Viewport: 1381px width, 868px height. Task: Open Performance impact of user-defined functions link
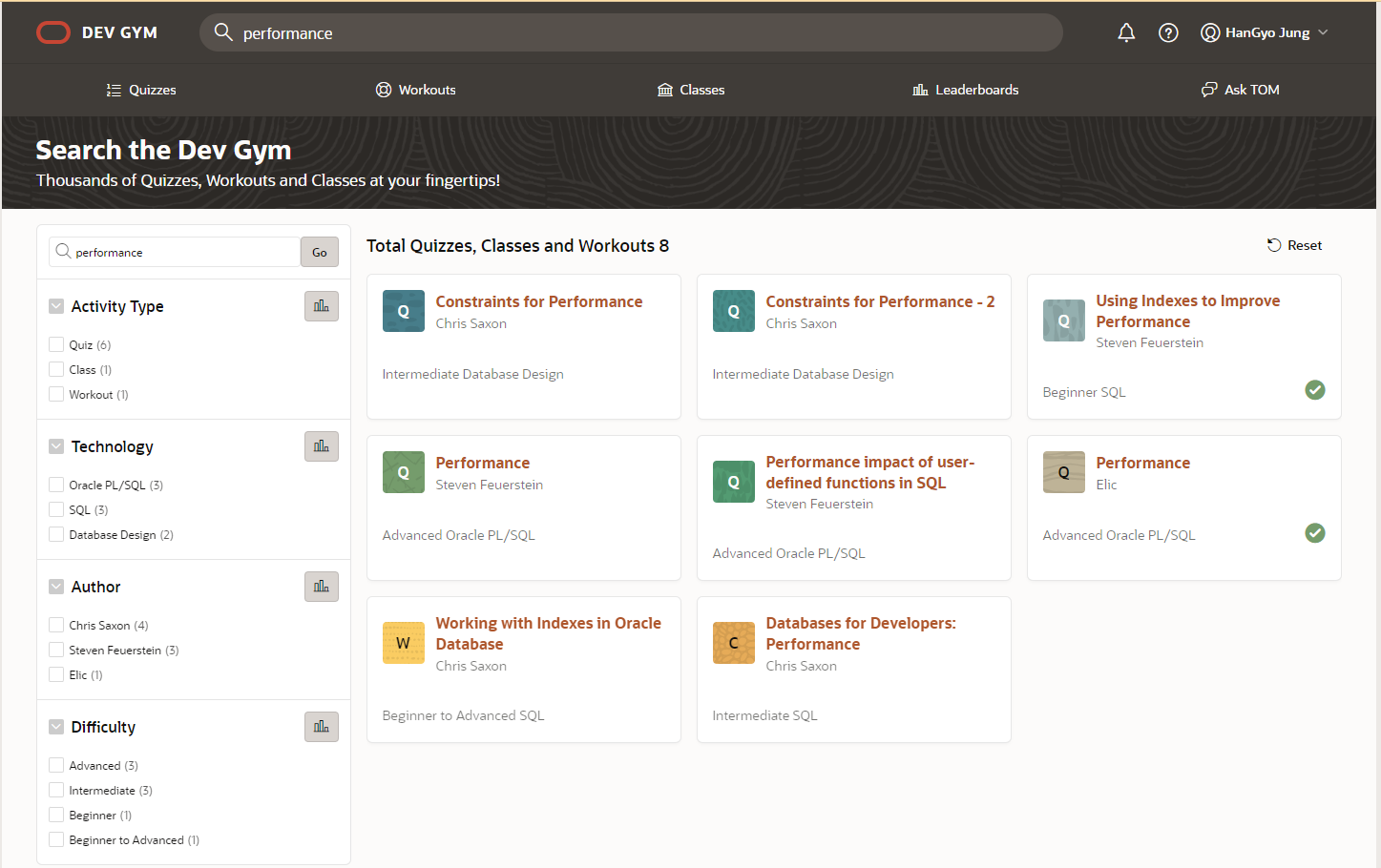click(870, 472)
